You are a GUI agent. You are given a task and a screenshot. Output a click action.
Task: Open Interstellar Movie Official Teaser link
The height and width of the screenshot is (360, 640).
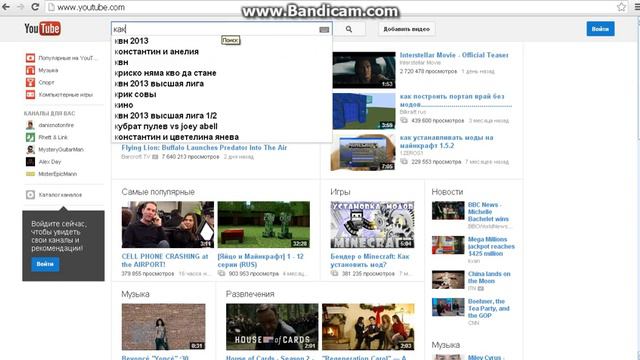[x=454, y=55]
